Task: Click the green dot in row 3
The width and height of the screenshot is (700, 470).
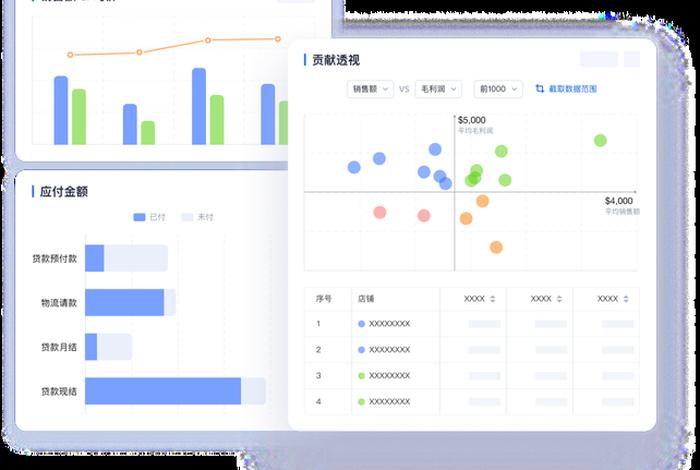Action: (x=362, y=376)
